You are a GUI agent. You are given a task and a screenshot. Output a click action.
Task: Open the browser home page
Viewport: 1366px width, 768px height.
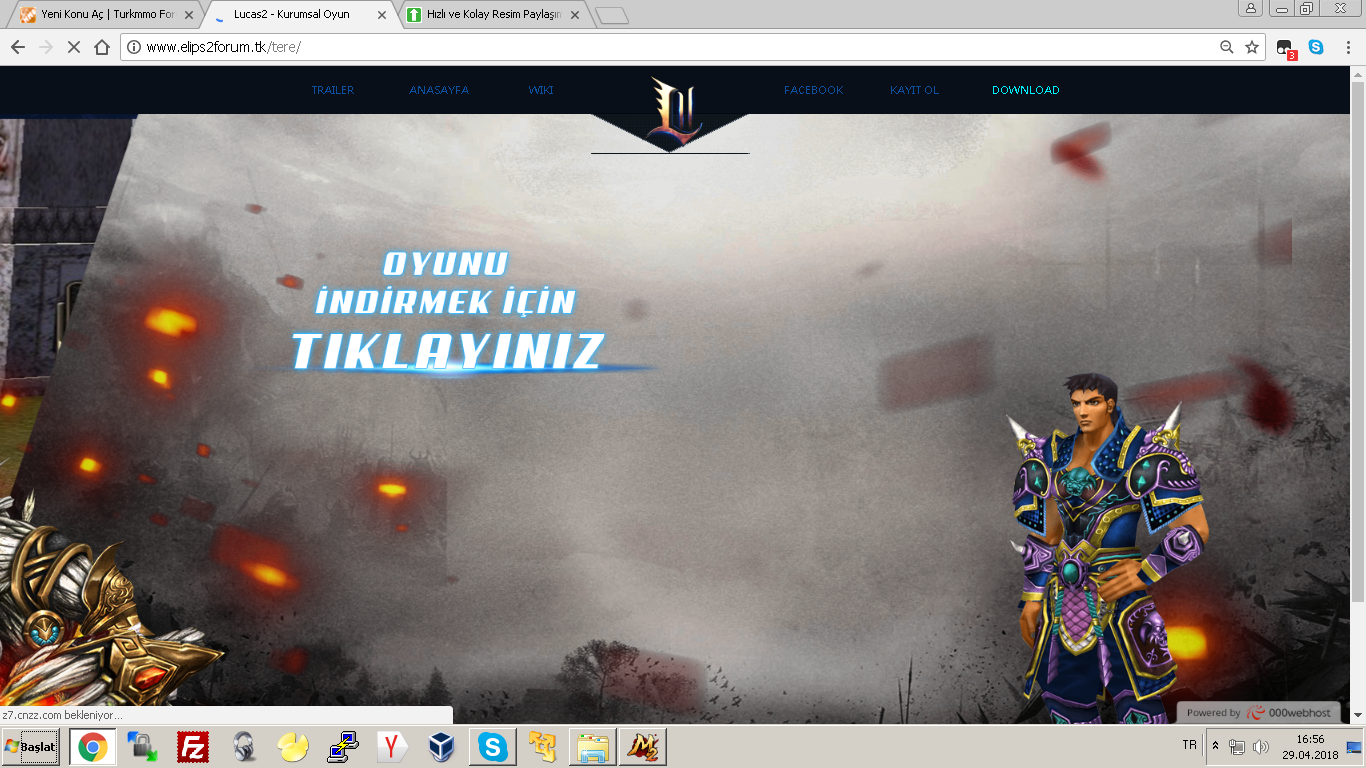tap(101, 47)
